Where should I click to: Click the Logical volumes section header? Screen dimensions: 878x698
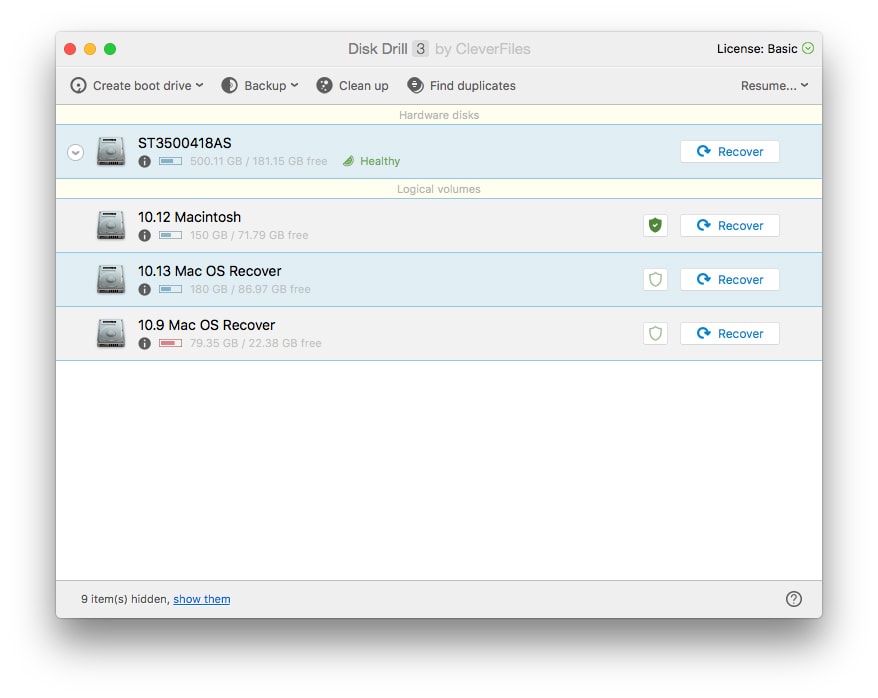point(439,189)
